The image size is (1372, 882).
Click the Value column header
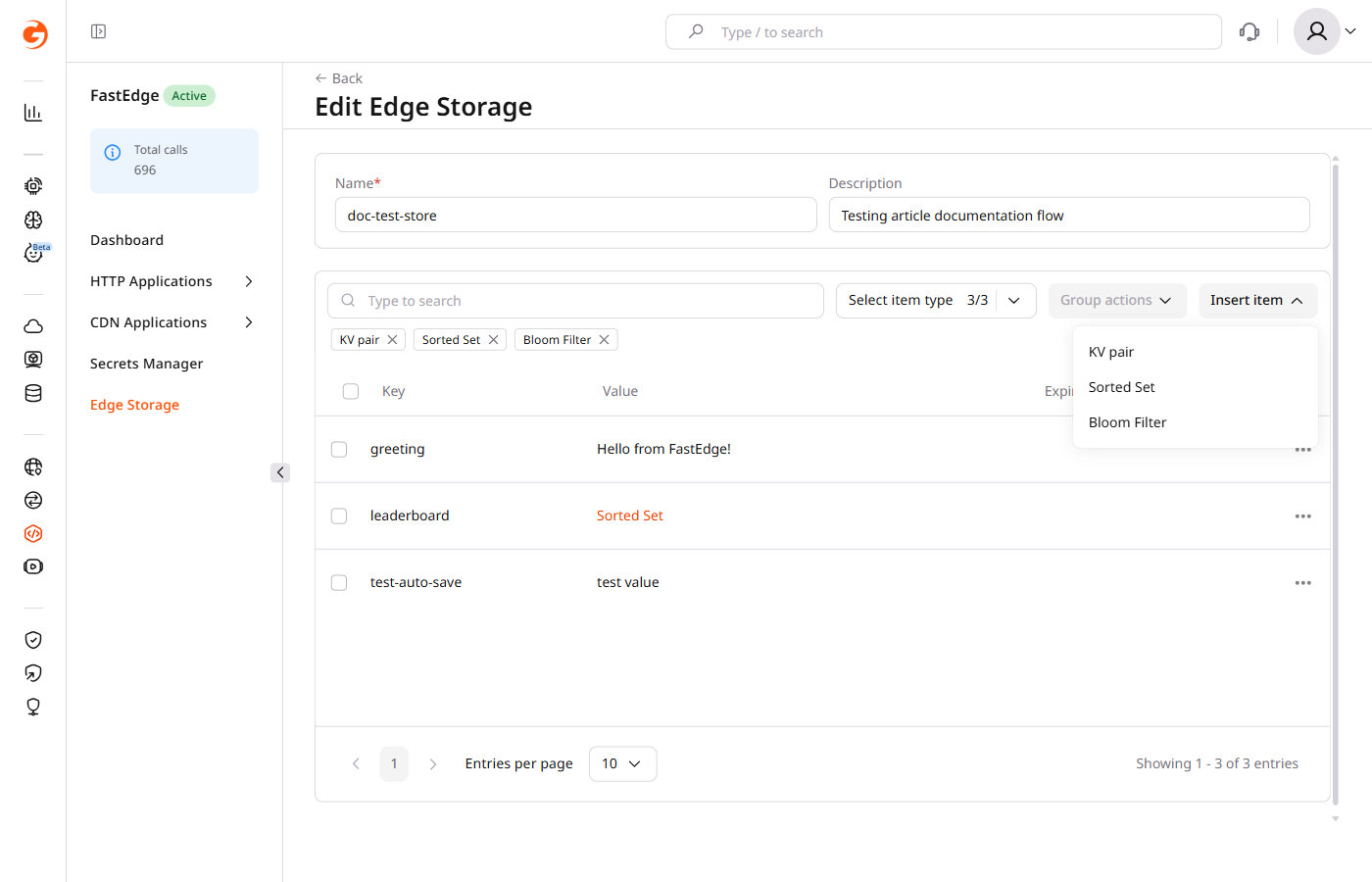(620, 391)
